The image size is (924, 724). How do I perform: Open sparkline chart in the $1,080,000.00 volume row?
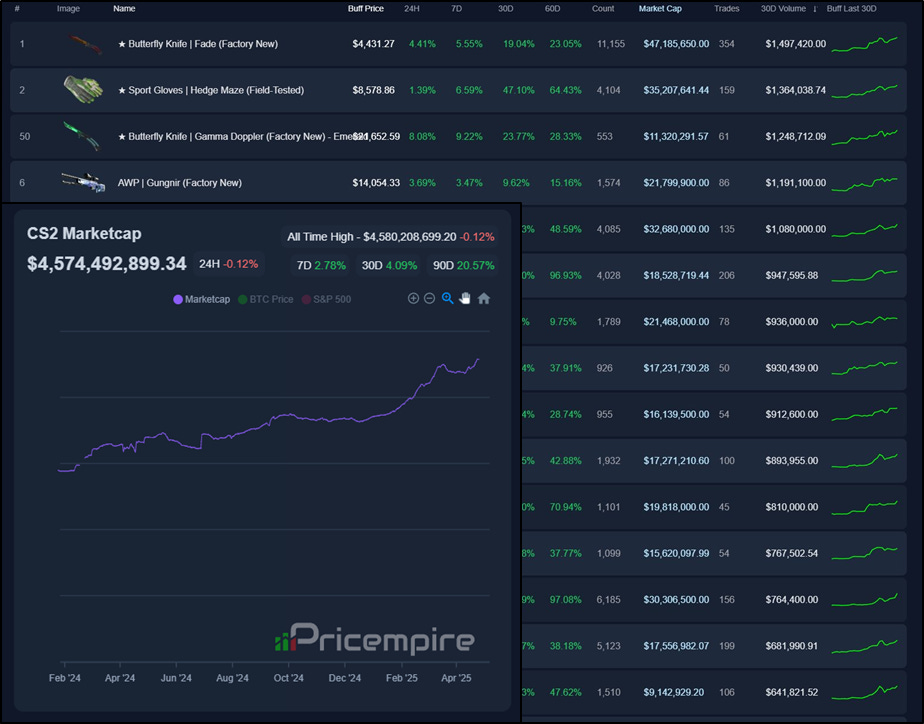tap(864, 229)
